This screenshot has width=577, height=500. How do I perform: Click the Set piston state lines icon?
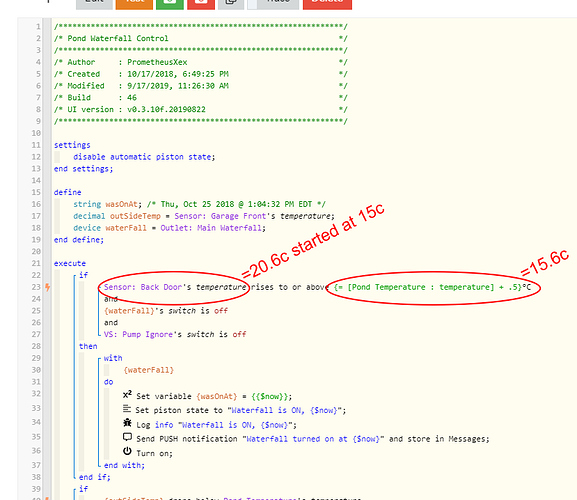point(127,409)
